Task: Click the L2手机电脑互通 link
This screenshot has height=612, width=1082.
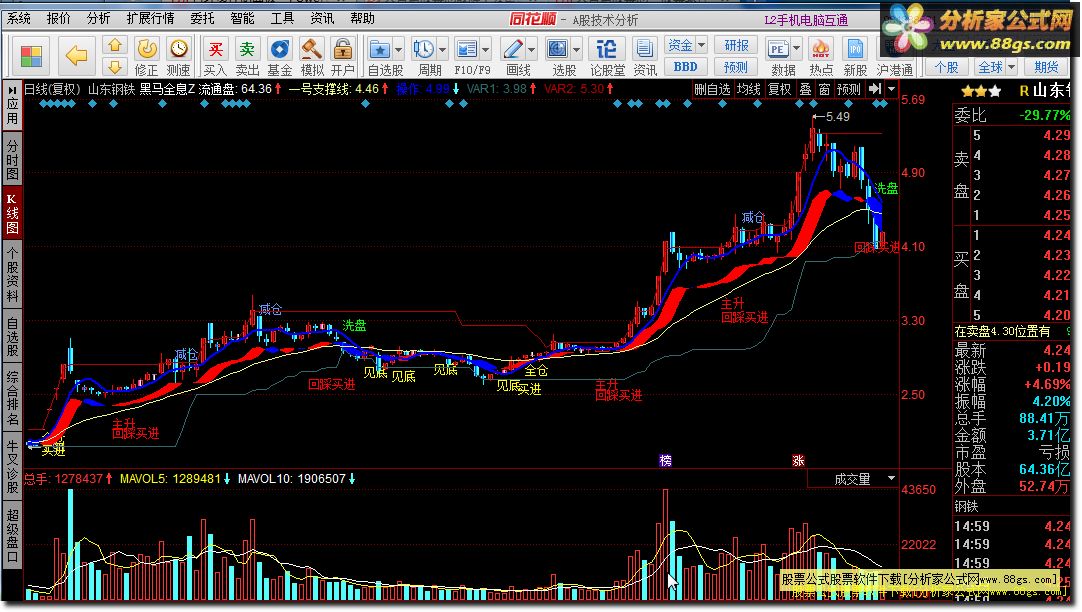Action: click(x=806, y=20)
